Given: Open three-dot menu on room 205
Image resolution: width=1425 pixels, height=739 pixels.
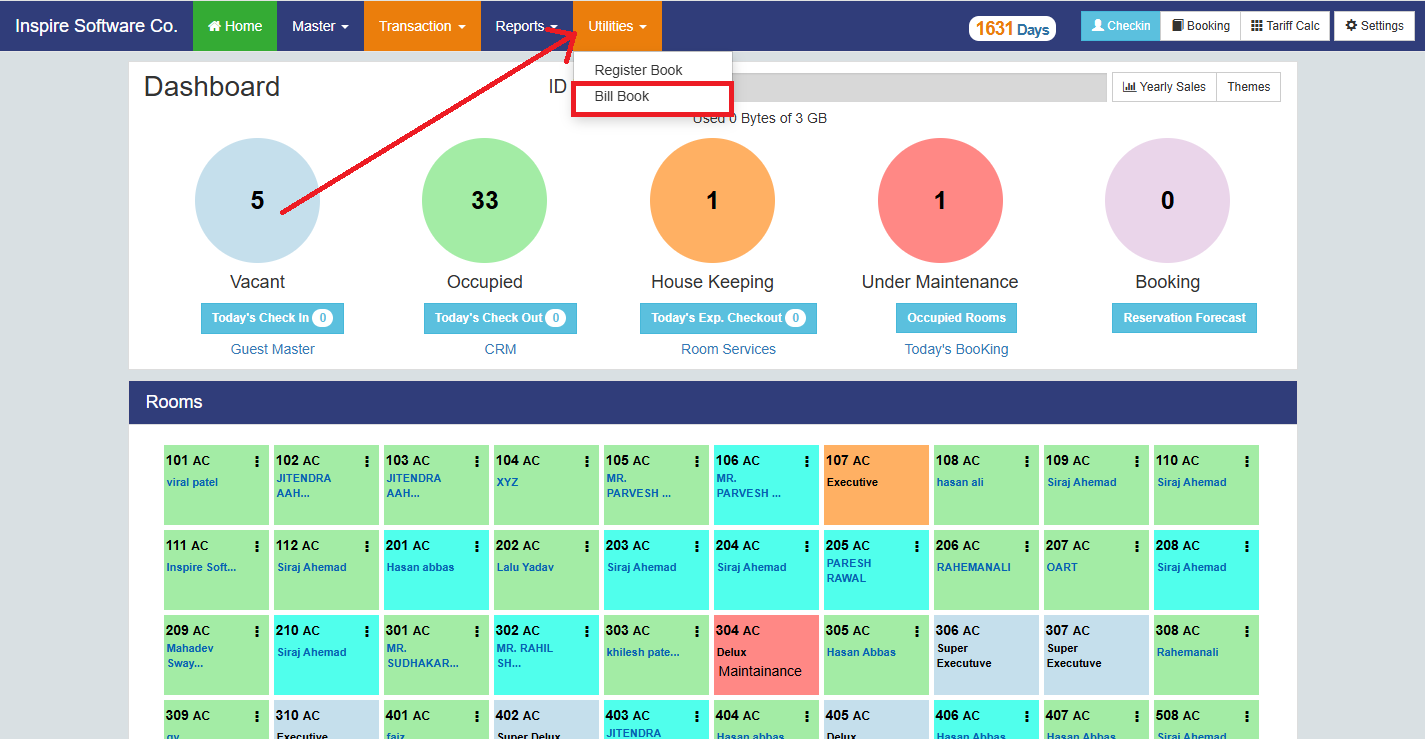Looking at the screenshot, I should click(x=917, y=546).
